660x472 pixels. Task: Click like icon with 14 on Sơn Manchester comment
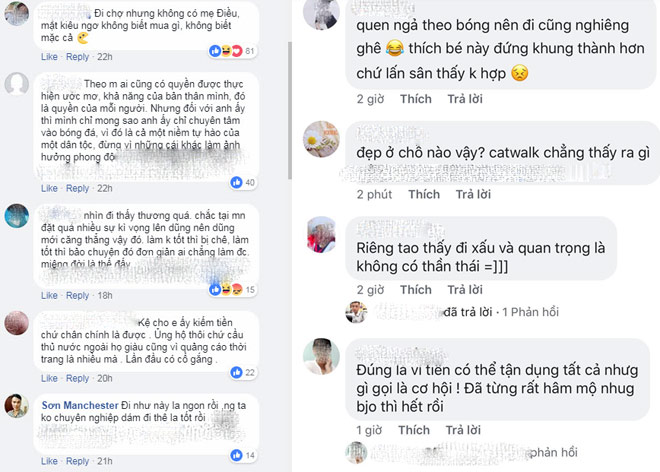[237, 455]
